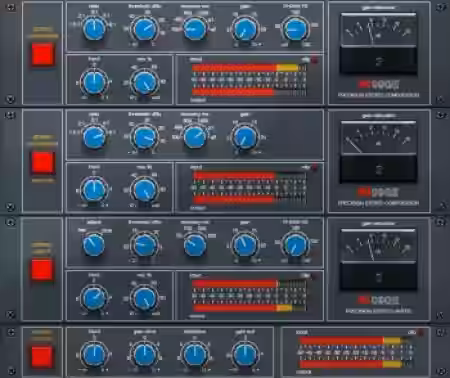Click the gain drive knob on the bottom unit
The image size is (450, 378).
coord(145,355)
